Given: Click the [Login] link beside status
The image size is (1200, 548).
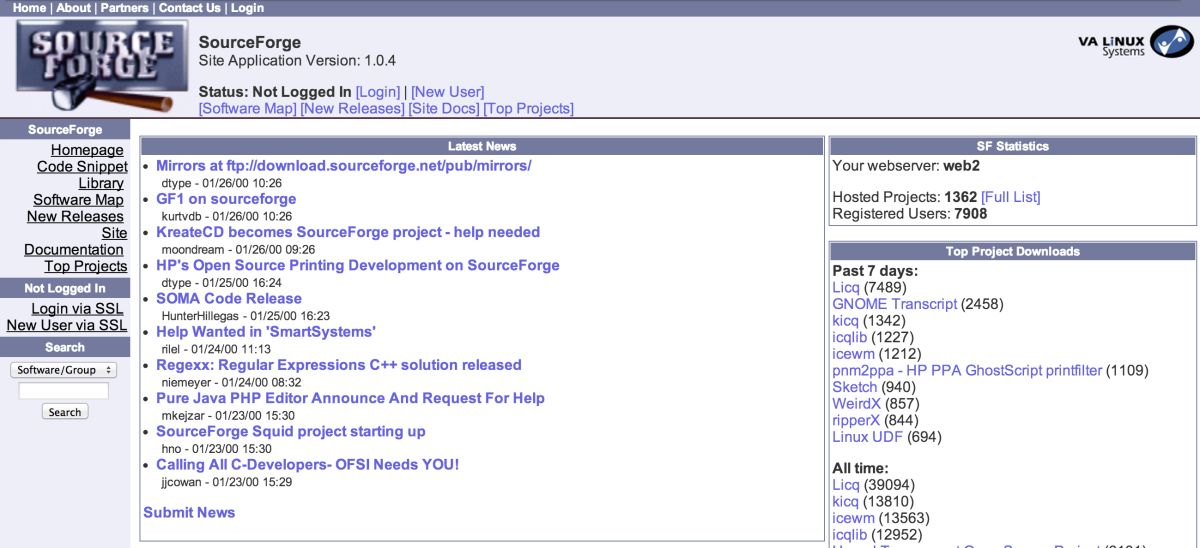Looking at the screenshot, I should click(x=378, y=92).
